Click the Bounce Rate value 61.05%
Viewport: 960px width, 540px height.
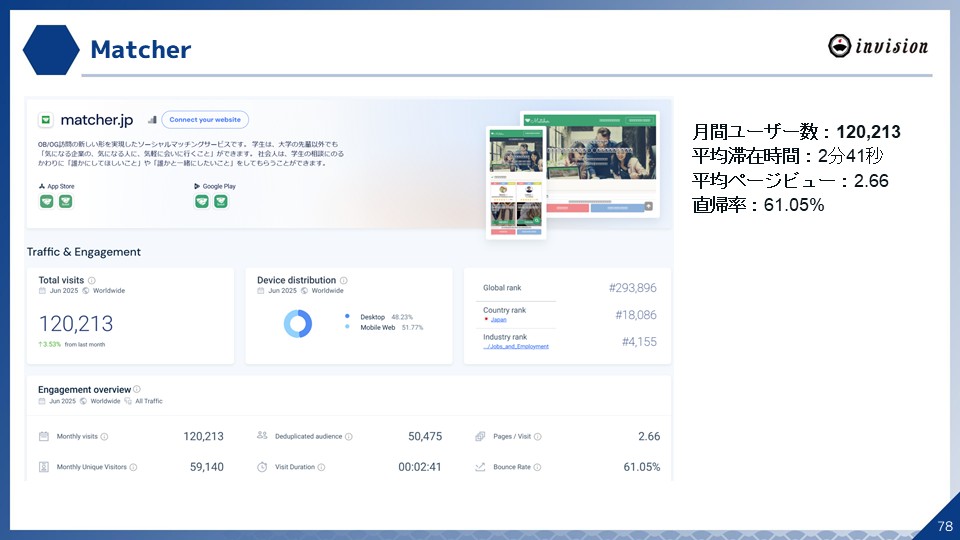pos(642,467)
